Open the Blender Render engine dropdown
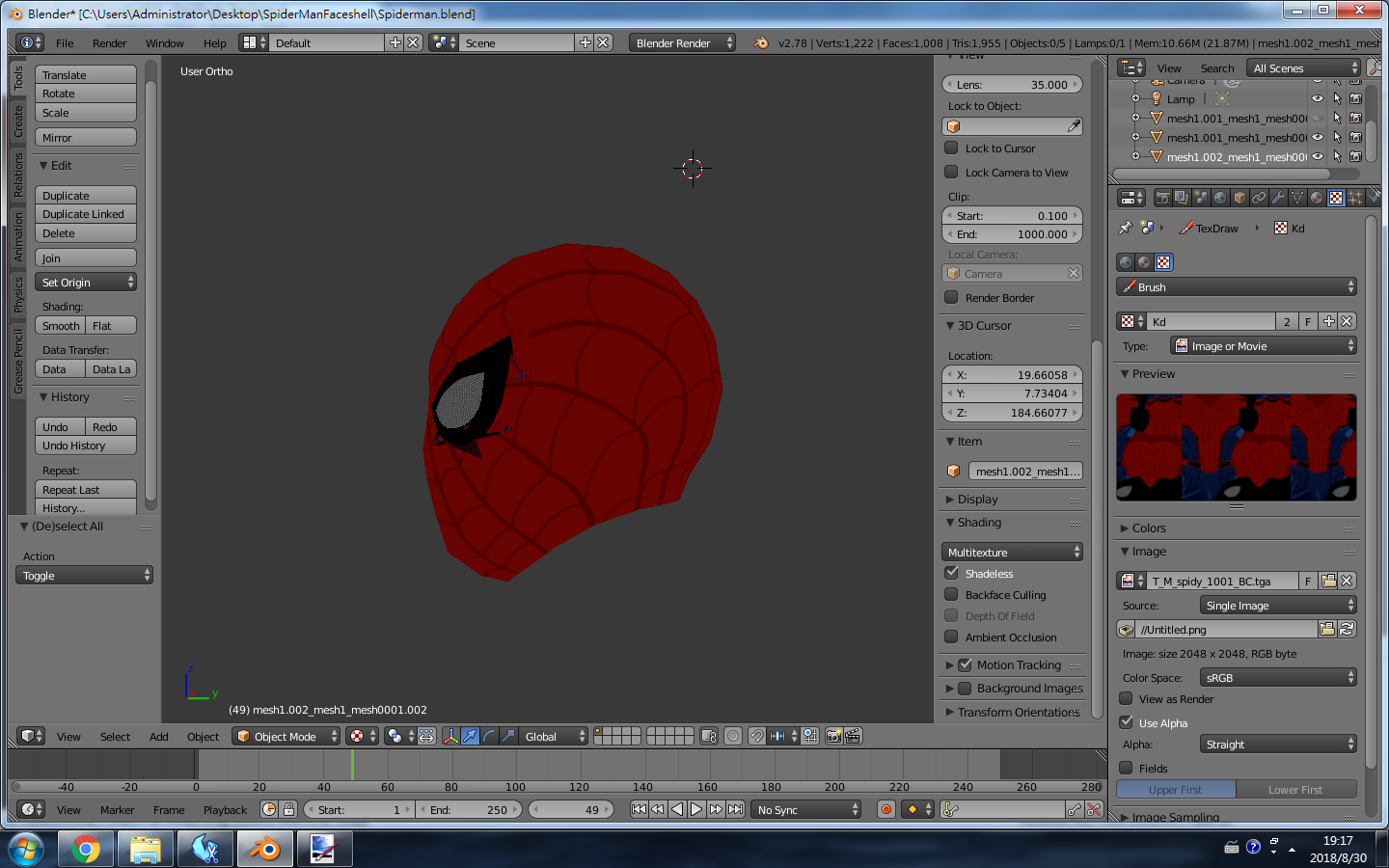 point(682,42)
